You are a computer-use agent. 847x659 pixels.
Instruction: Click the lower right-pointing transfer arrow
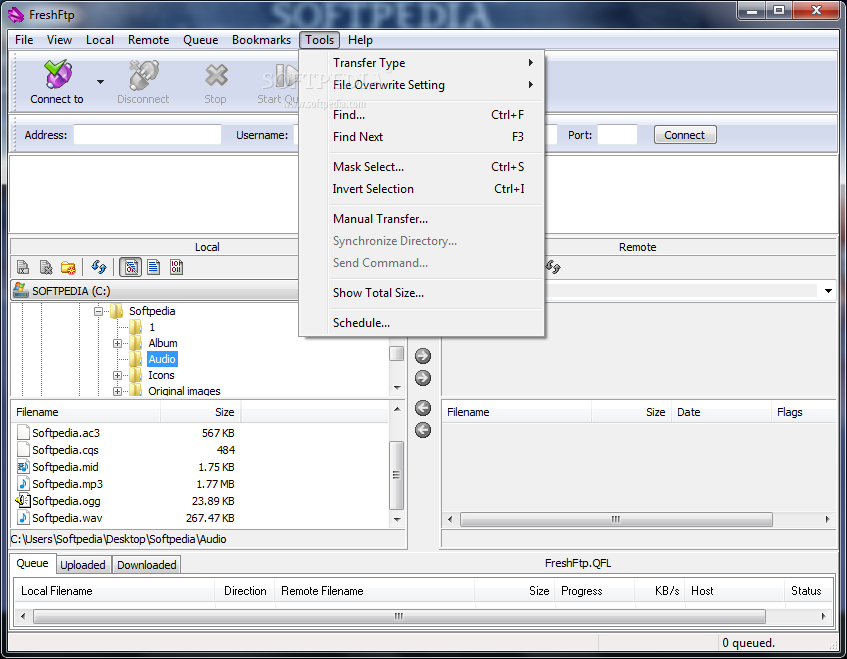pos(423,378)
